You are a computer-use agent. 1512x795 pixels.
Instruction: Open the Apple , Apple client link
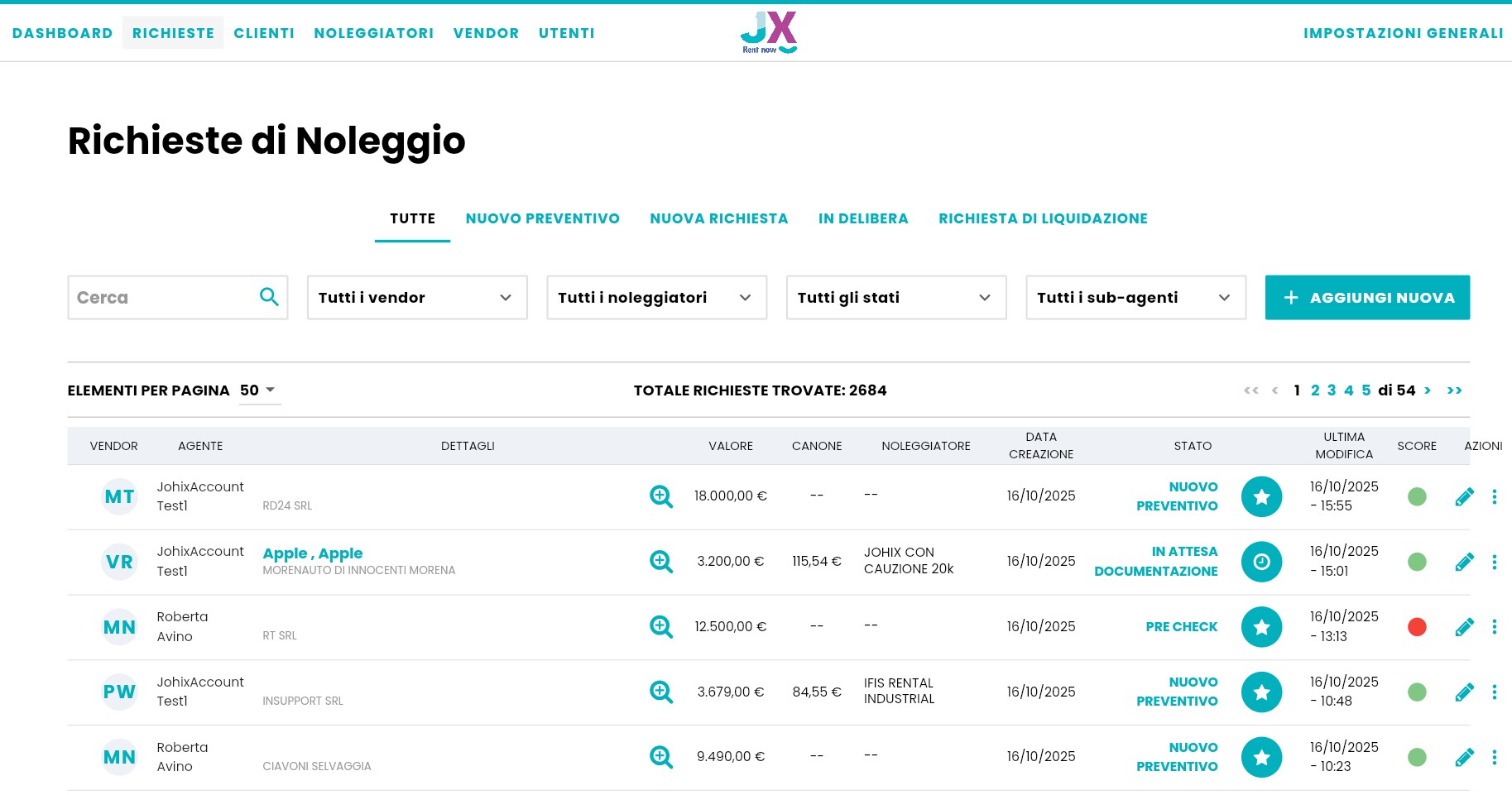[313, 553]
